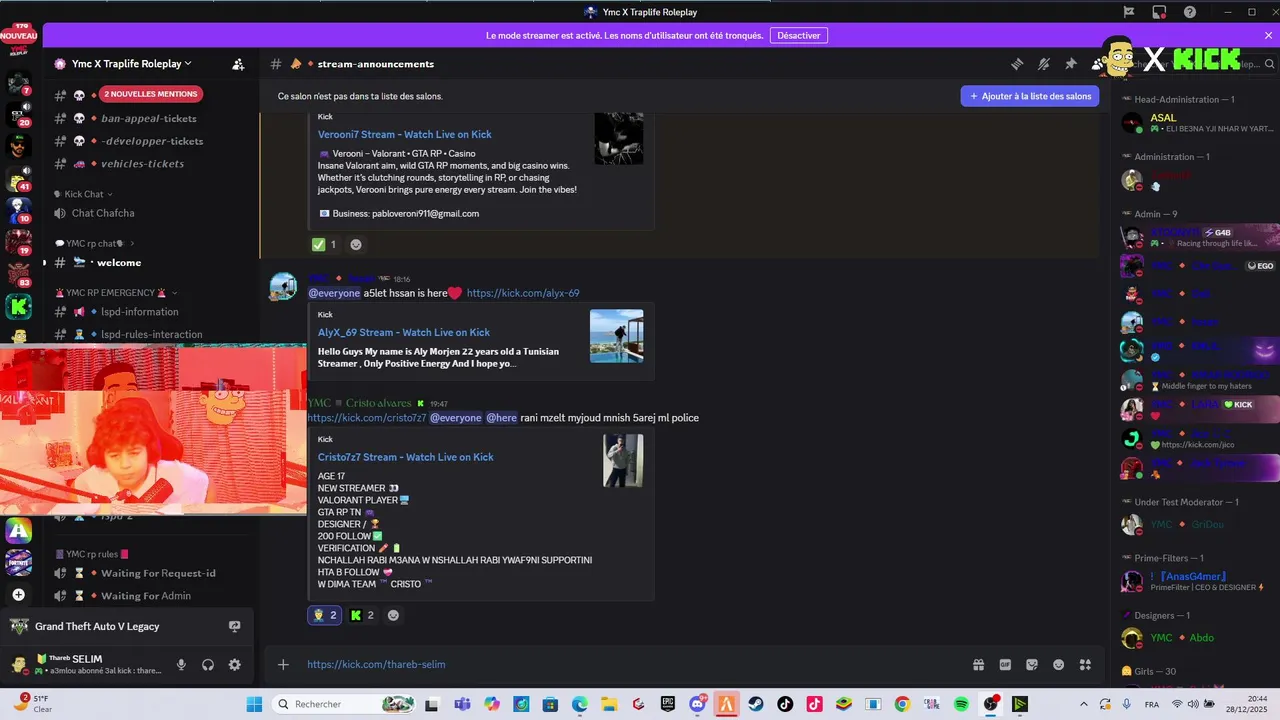Toggle the green checkmark reaction

click(324, 244)
